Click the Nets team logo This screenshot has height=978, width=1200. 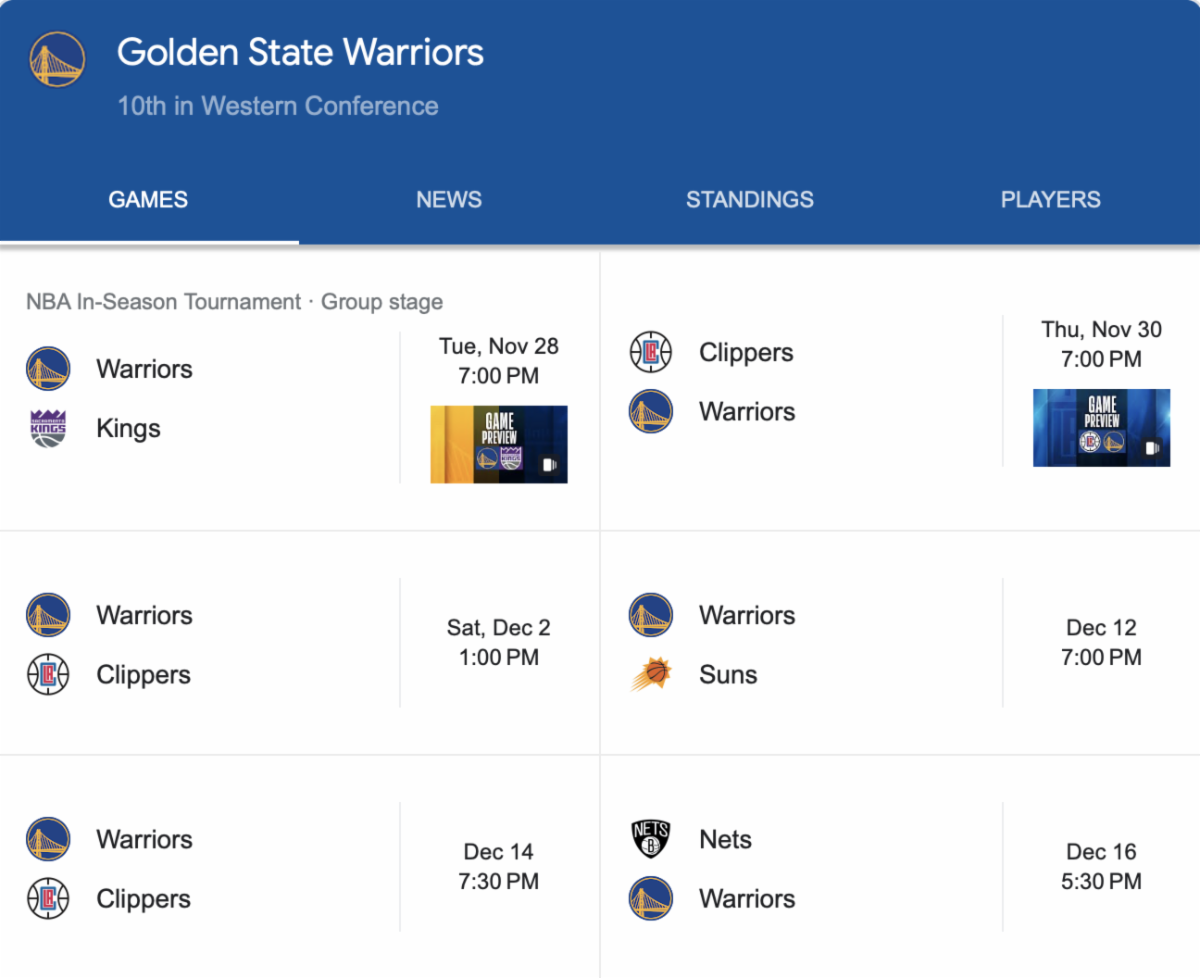(651, 839)
